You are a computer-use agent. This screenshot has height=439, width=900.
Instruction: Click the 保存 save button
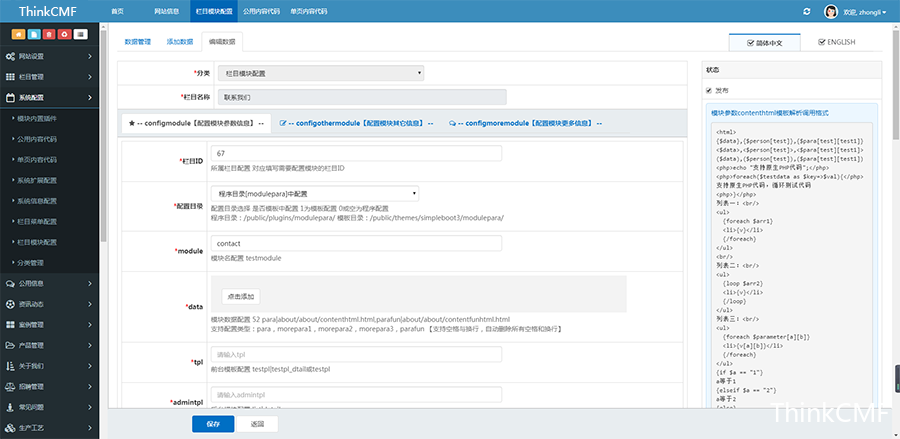pyautogui.click(x=213, y=424)
